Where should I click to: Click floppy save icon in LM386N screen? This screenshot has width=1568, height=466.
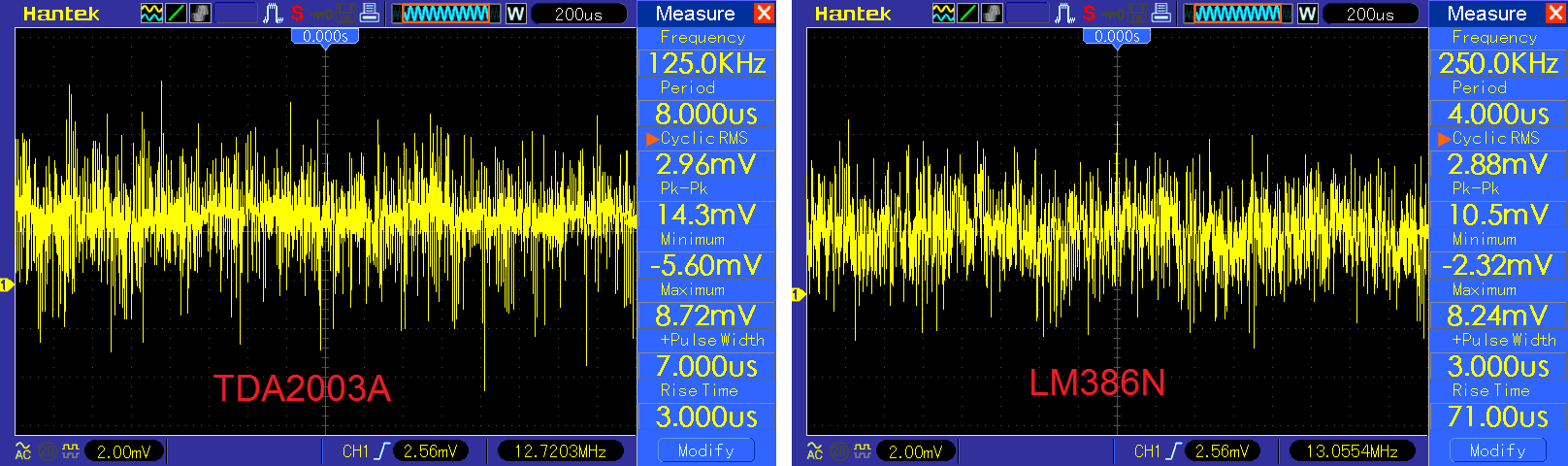click(x=1137, y=14)
